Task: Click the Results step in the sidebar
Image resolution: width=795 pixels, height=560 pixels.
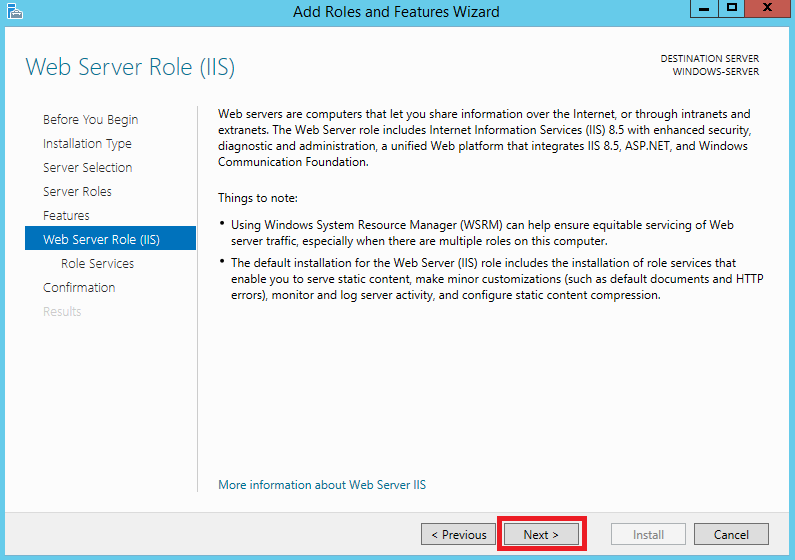Action: (x=62, y=311)
